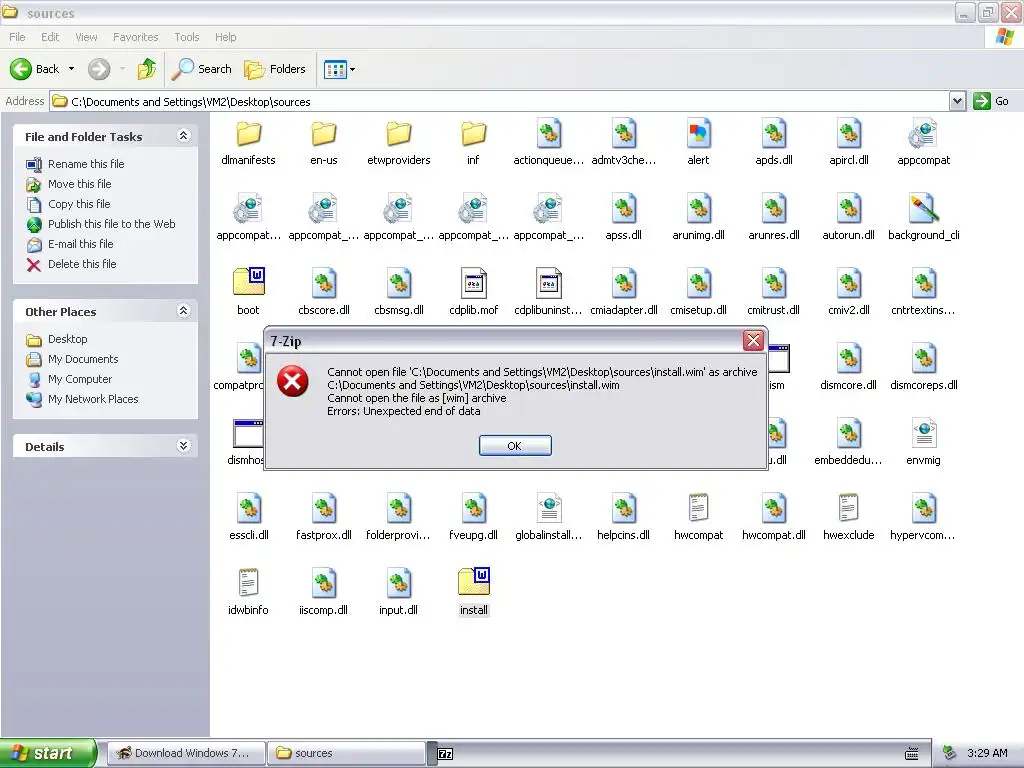
Task: Select the globalinstall file icon
Action: coord(549,509)
